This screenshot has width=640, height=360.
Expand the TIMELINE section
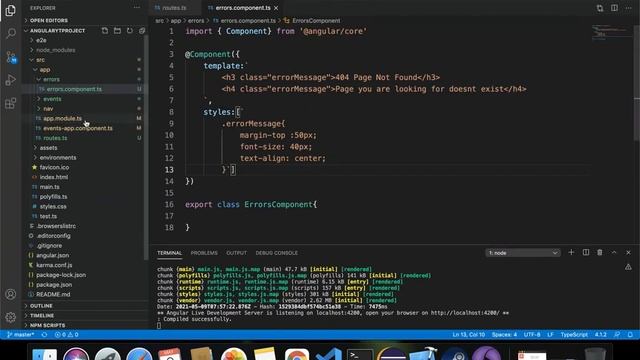point(42,316)
